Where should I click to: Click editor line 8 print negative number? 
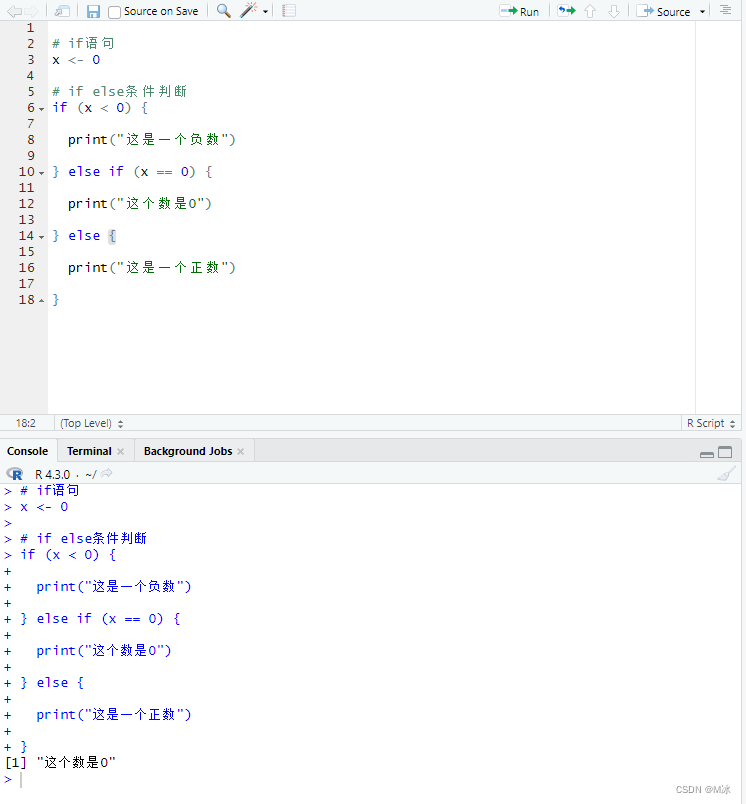pyautogui.click(x=151, y=139)
